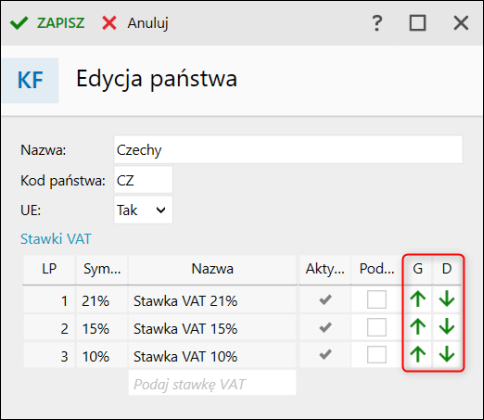Check the Pod... checkbox in 21% row

tap(377, 300)
